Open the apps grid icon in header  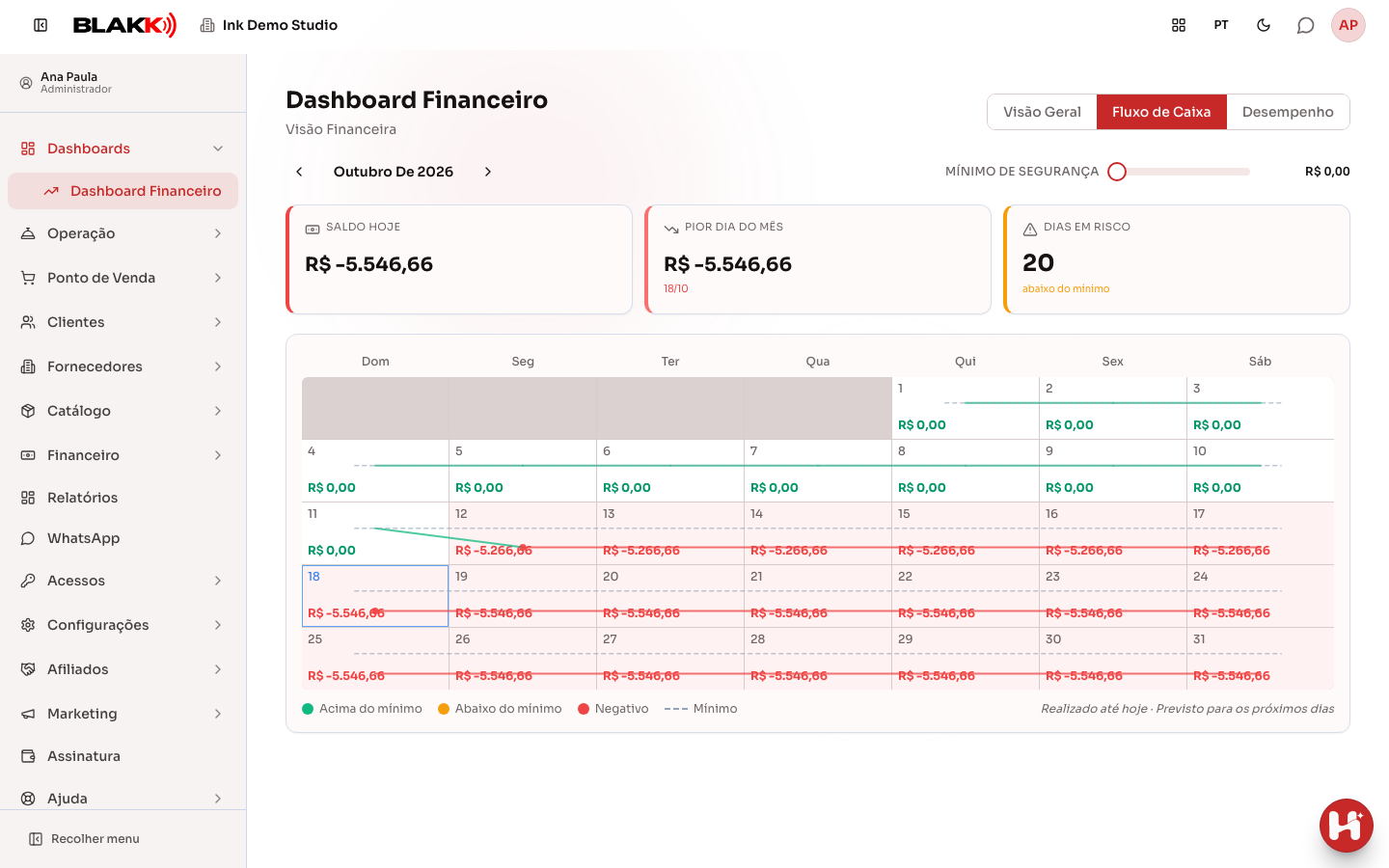pyautogui.click(x=1179, y=25)
